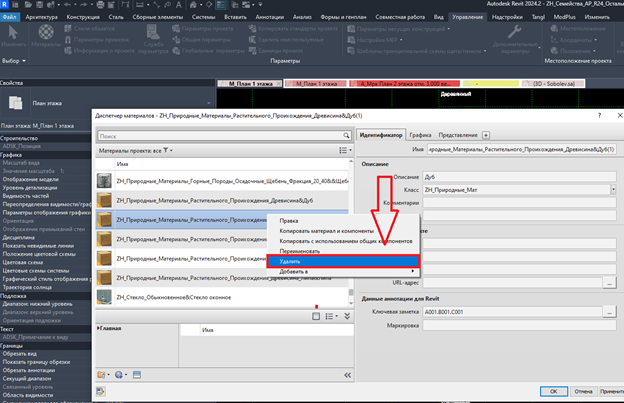Click the materials list vertical scrollbar

tap(351, 232)
